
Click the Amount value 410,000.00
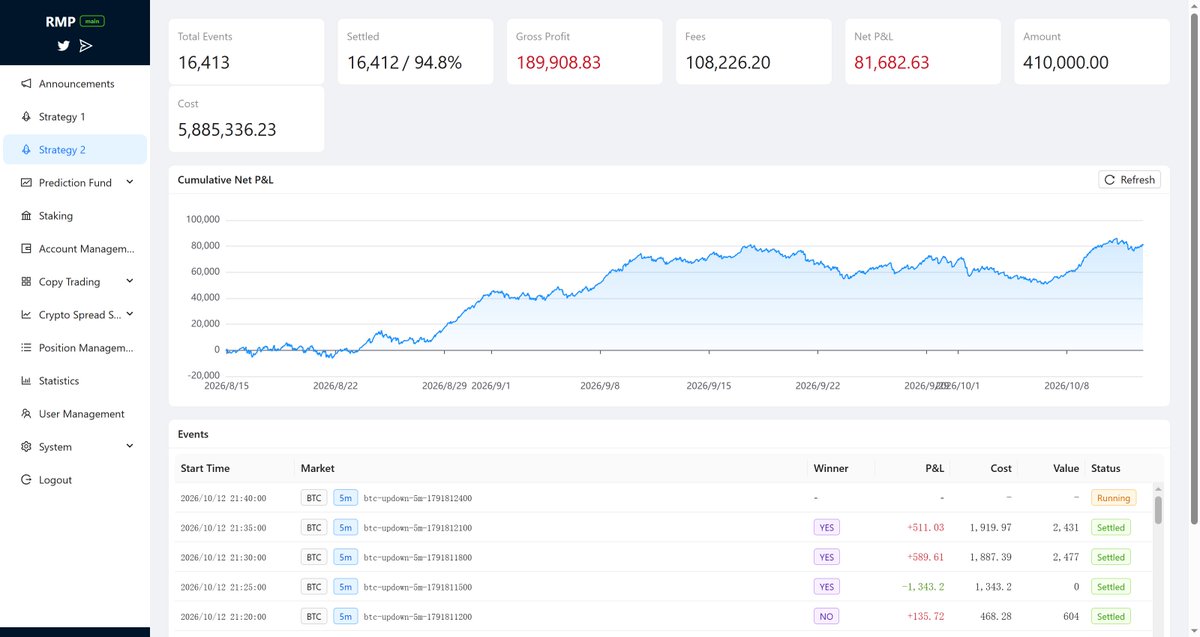click(1066, 63)
